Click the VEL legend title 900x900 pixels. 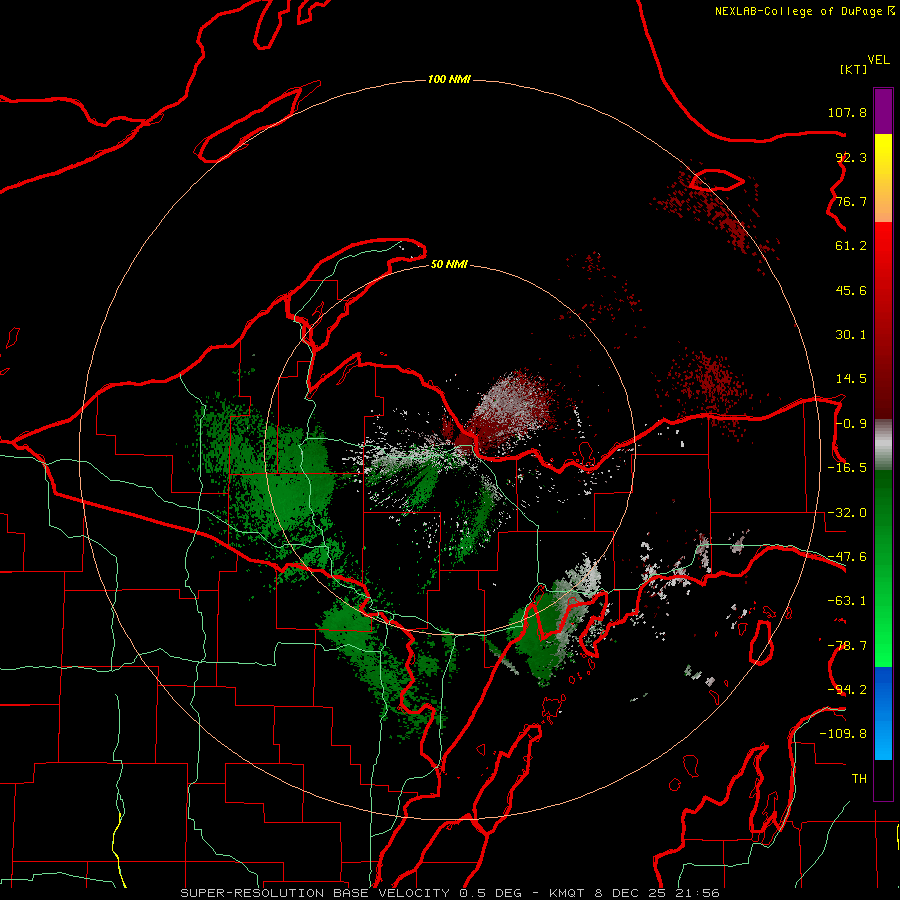878,60
